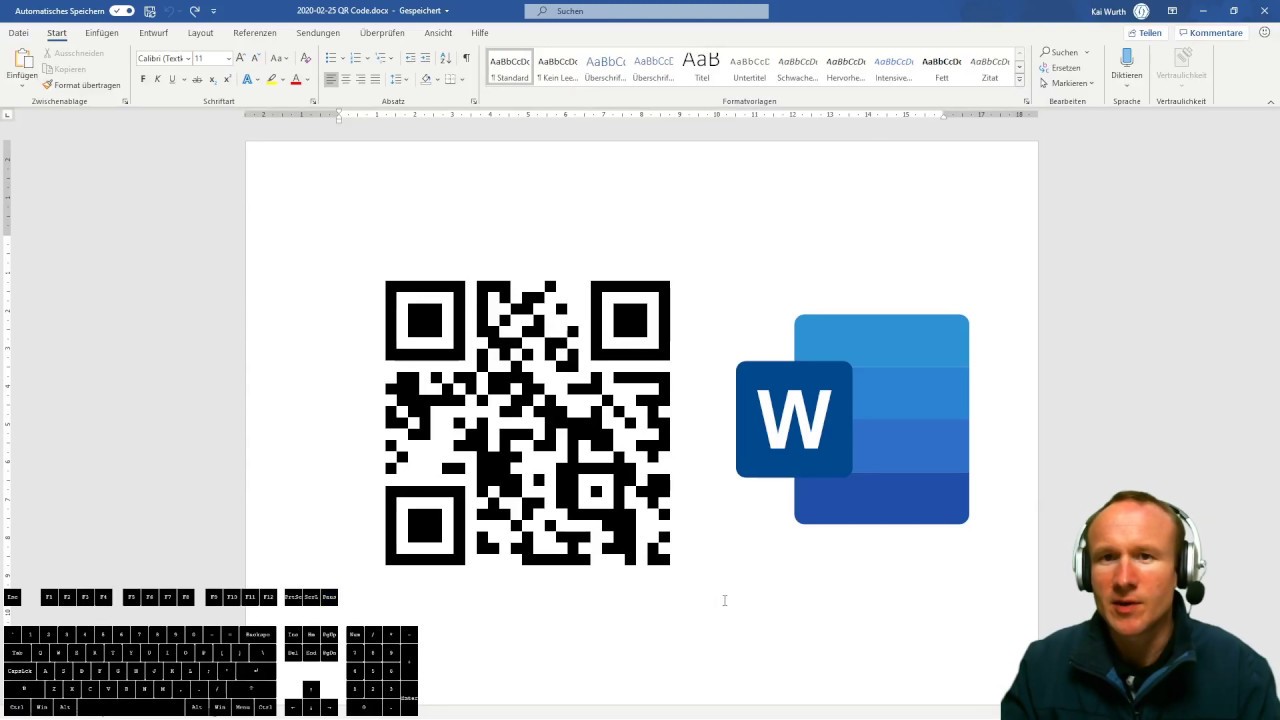The image size is (1280, 720).
Task: Toggle bold formatting (F)
Action: (x=143, y=79)
